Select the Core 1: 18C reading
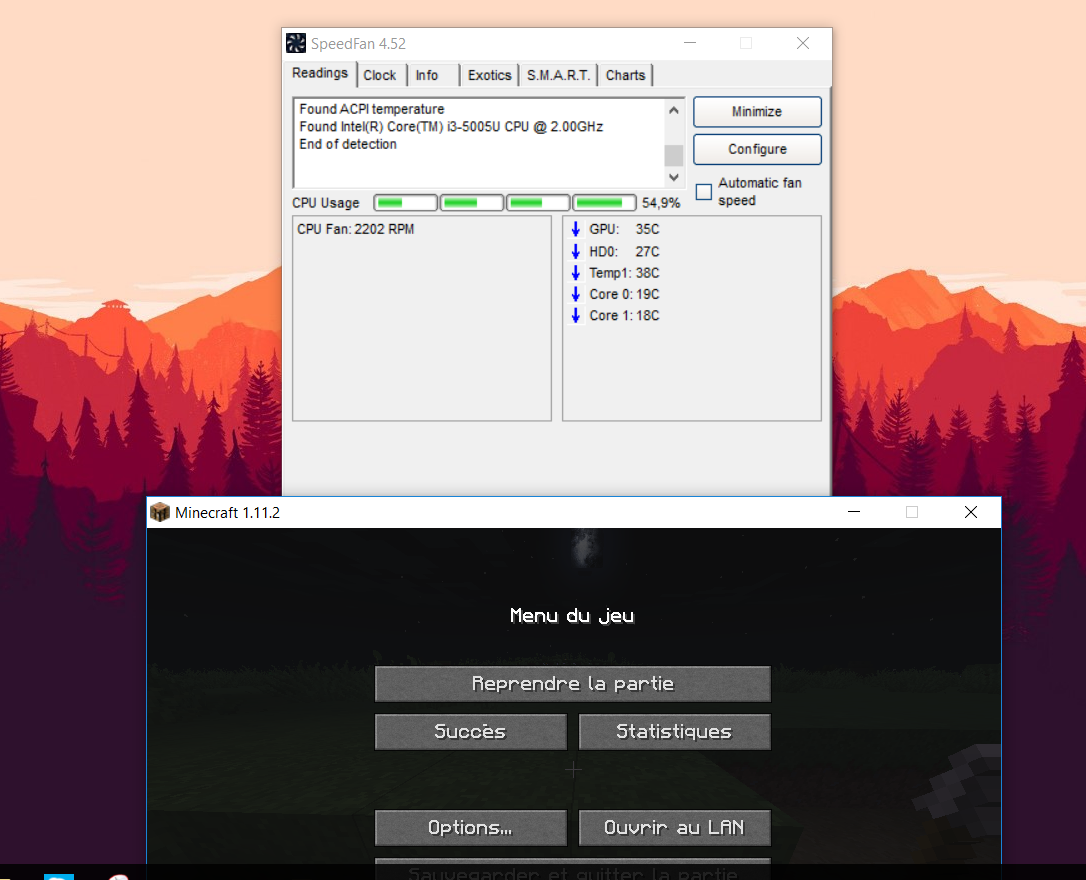This screenshot has height=880, width=1086. (x=624, y=316)
